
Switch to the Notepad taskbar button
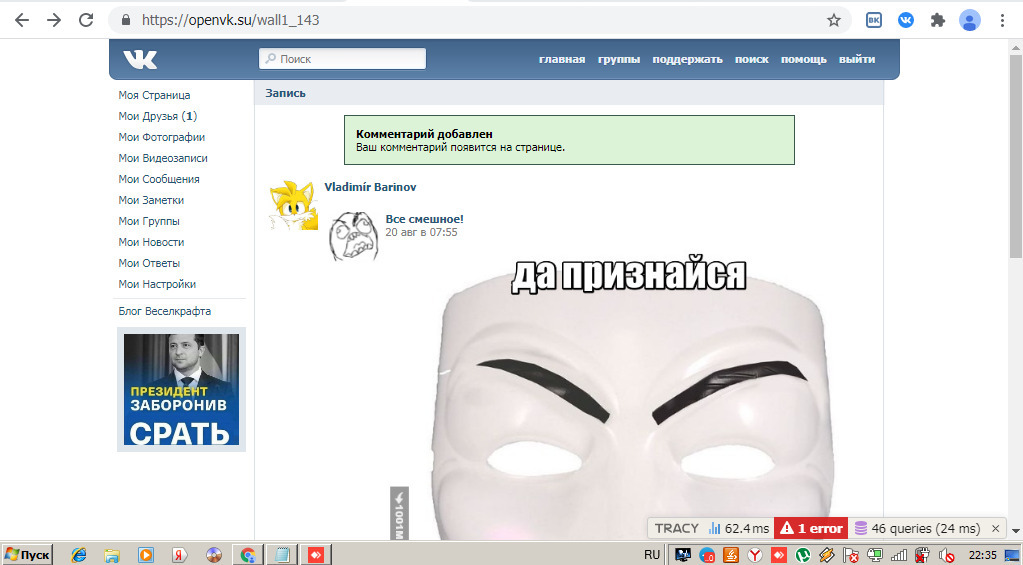pos(282,555)
